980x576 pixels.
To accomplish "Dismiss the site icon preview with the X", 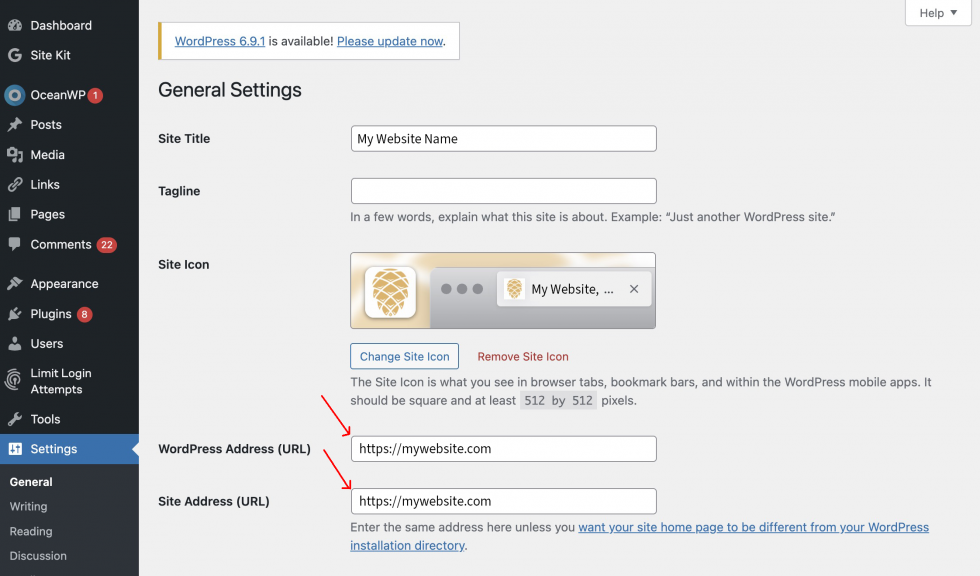I will (x=634, y=289).
